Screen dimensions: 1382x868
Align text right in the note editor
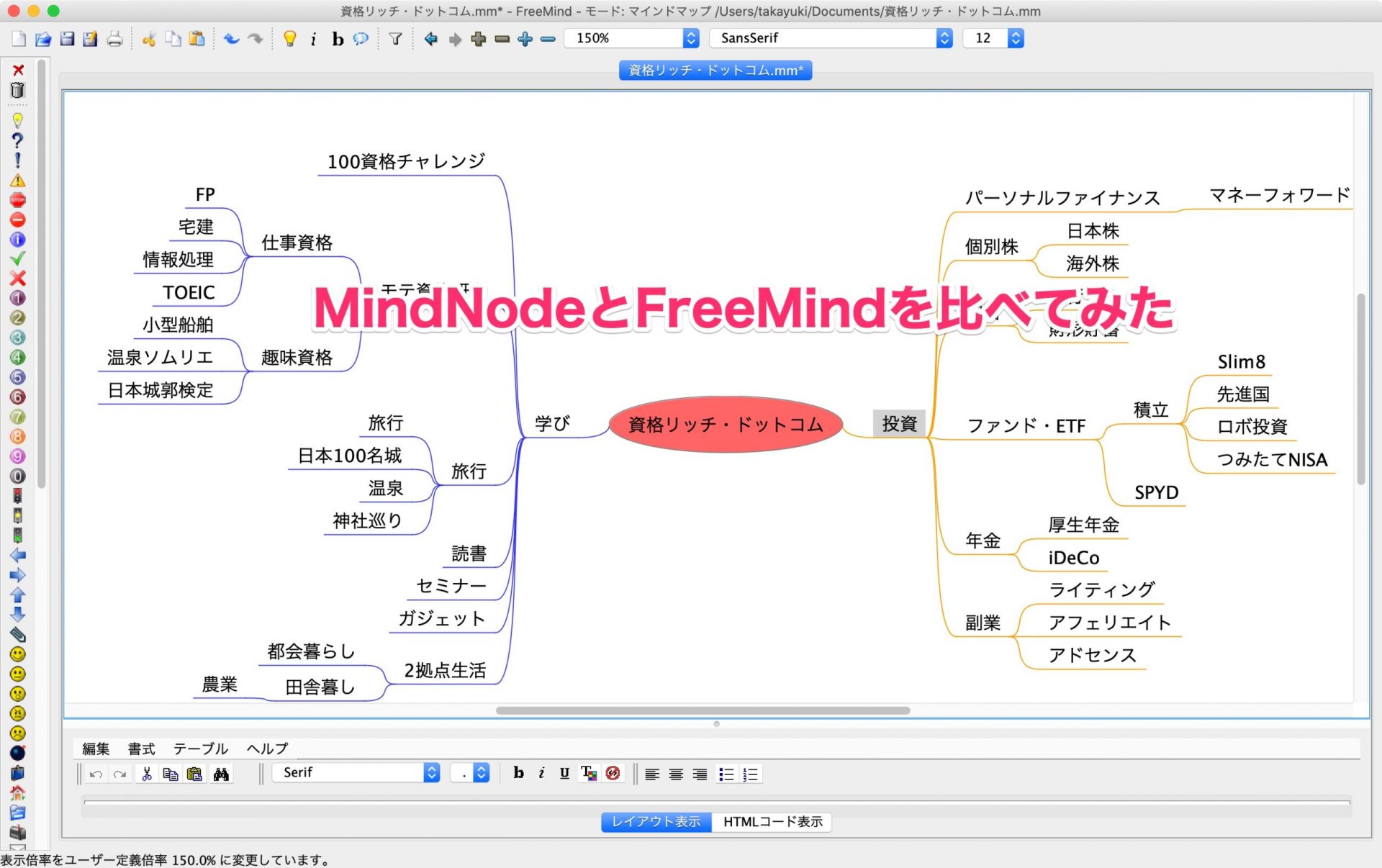[700, 774]
